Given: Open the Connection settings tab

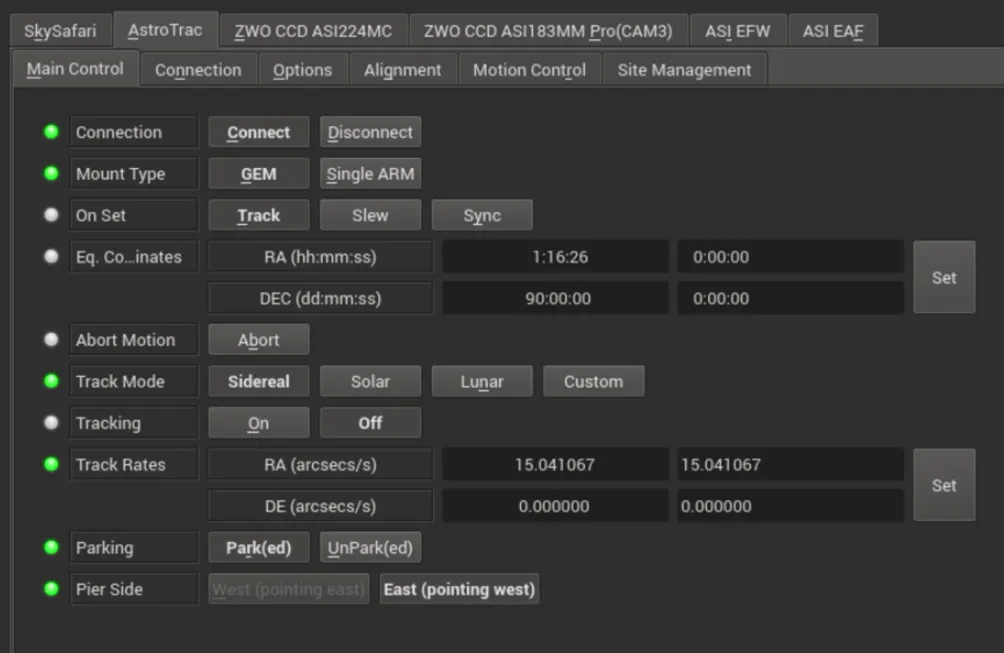Looking at the screenshot, I should coord(198,70).
